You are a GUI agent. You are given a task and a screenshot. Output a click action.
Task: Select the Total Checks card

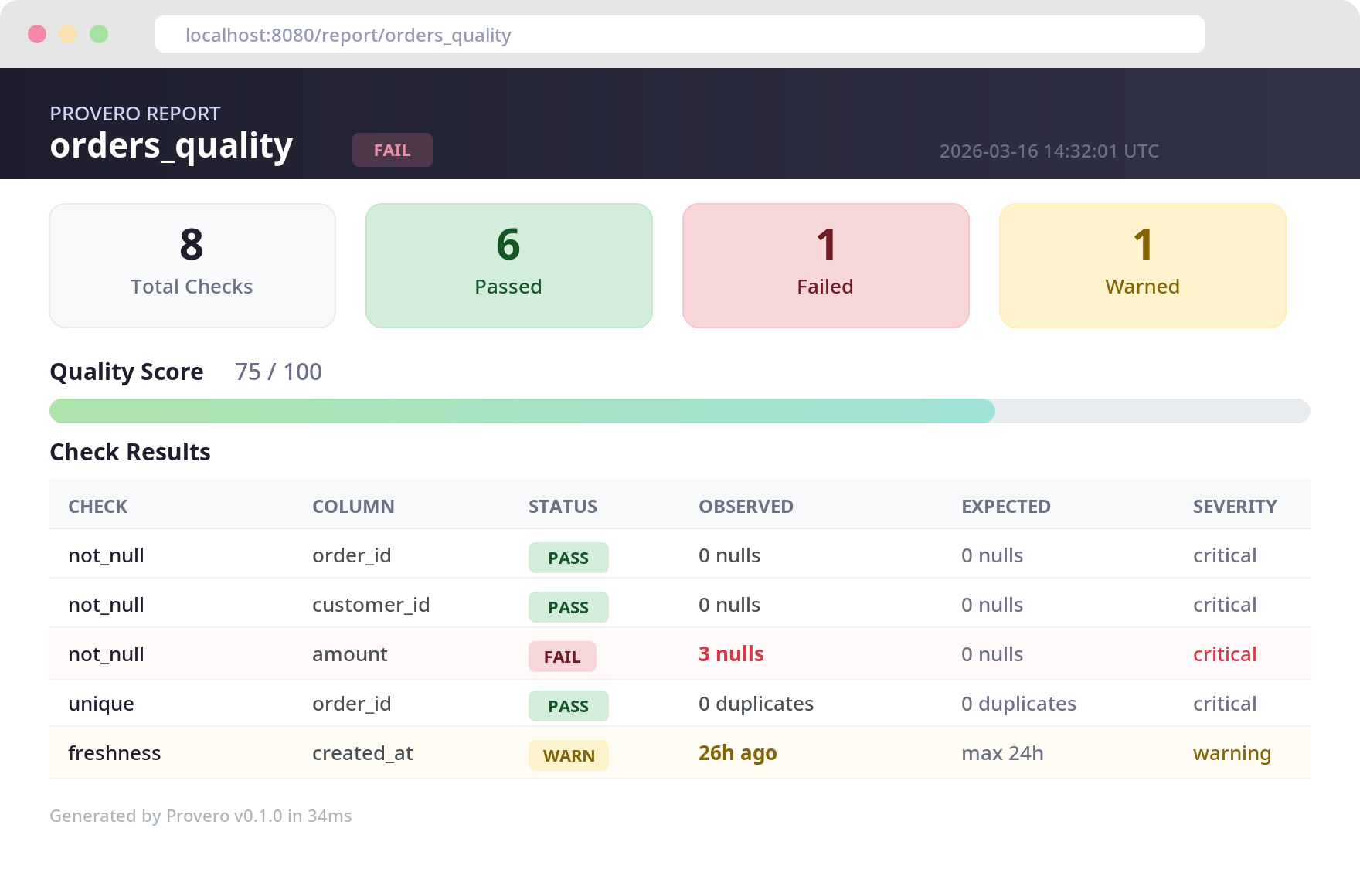192,265
